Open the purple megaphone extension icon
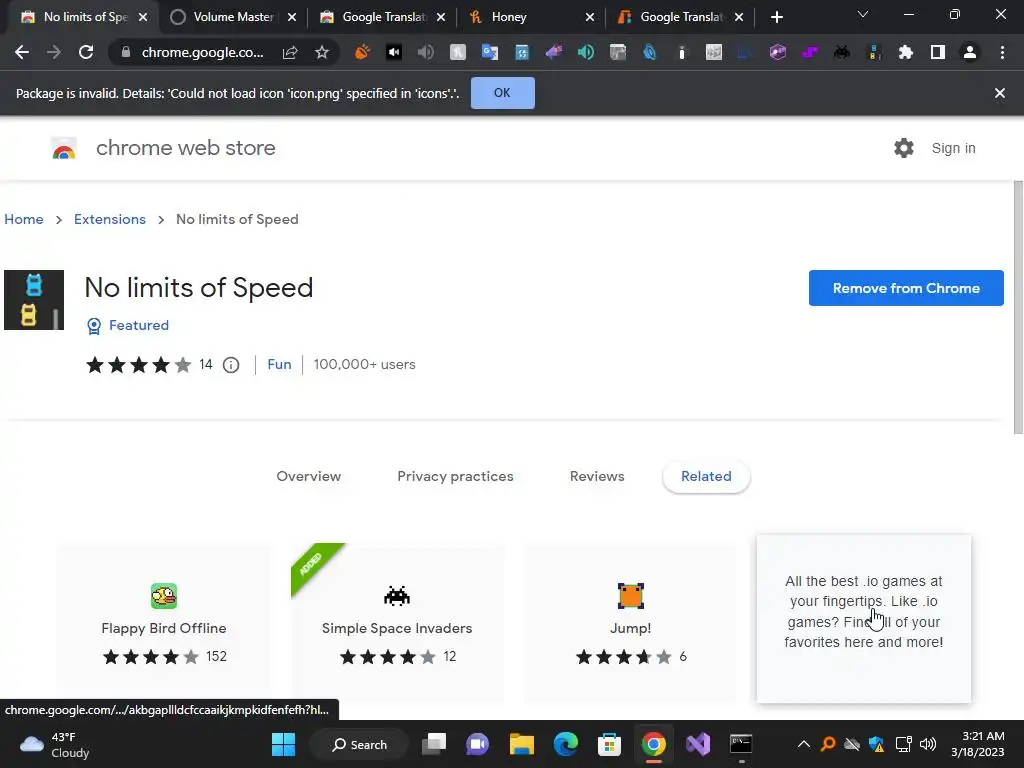 (x=554, y=52)
